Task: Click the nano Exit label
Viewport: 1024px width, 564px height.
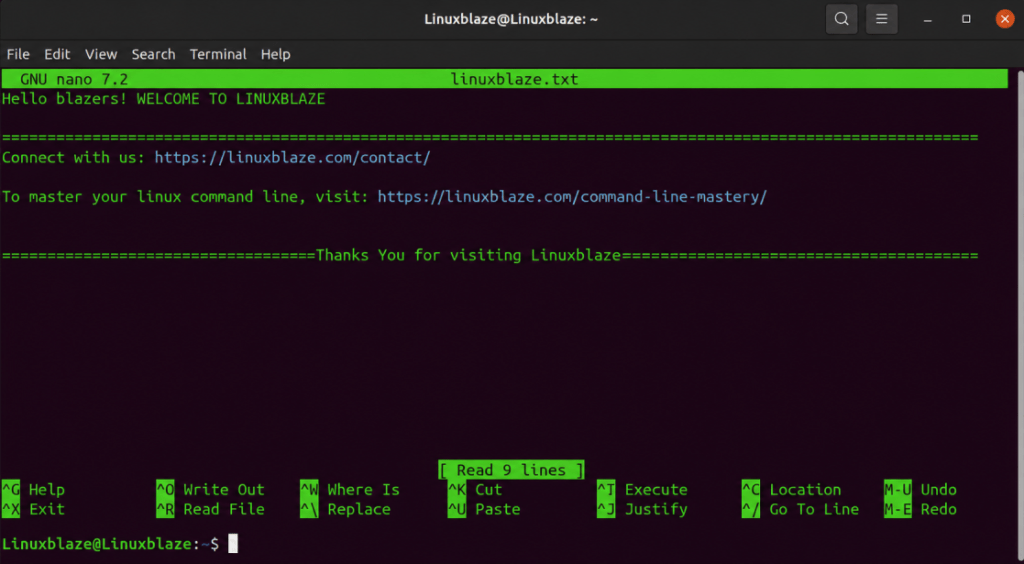Action: [x=46, y=509]
